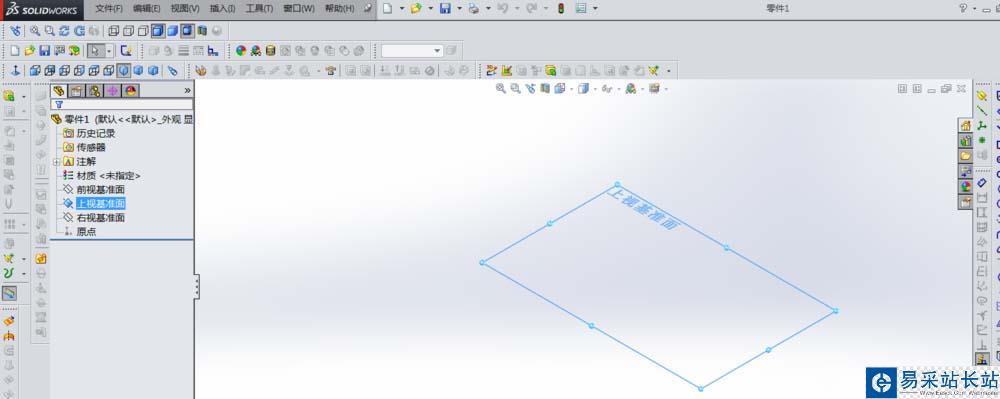The image size is (1000, 399).
Task: Open the 视图(V) menu
Action: (x=185, y=9)
